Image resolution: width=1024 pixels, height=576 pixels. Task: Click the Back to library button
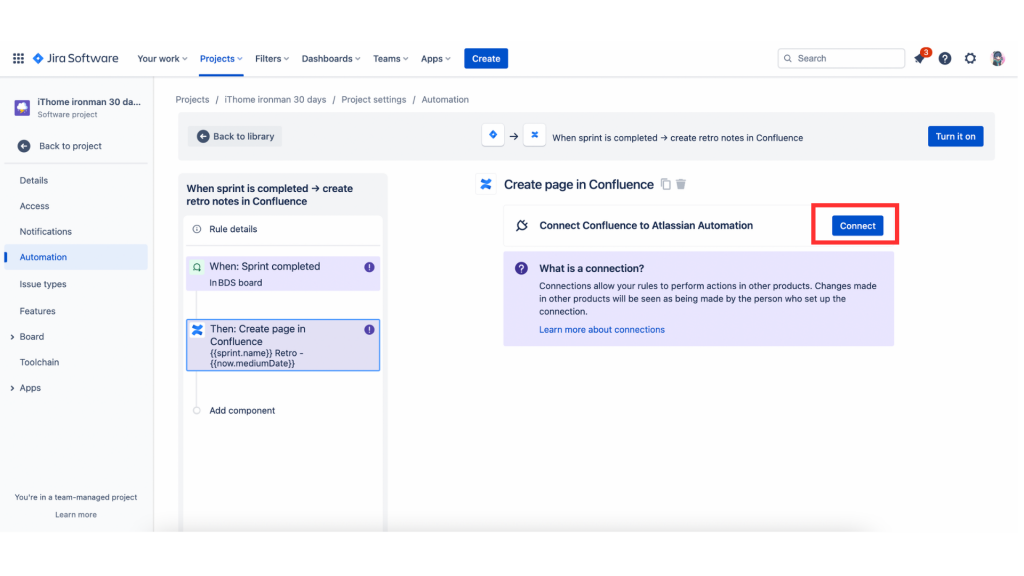coord(235,136)
